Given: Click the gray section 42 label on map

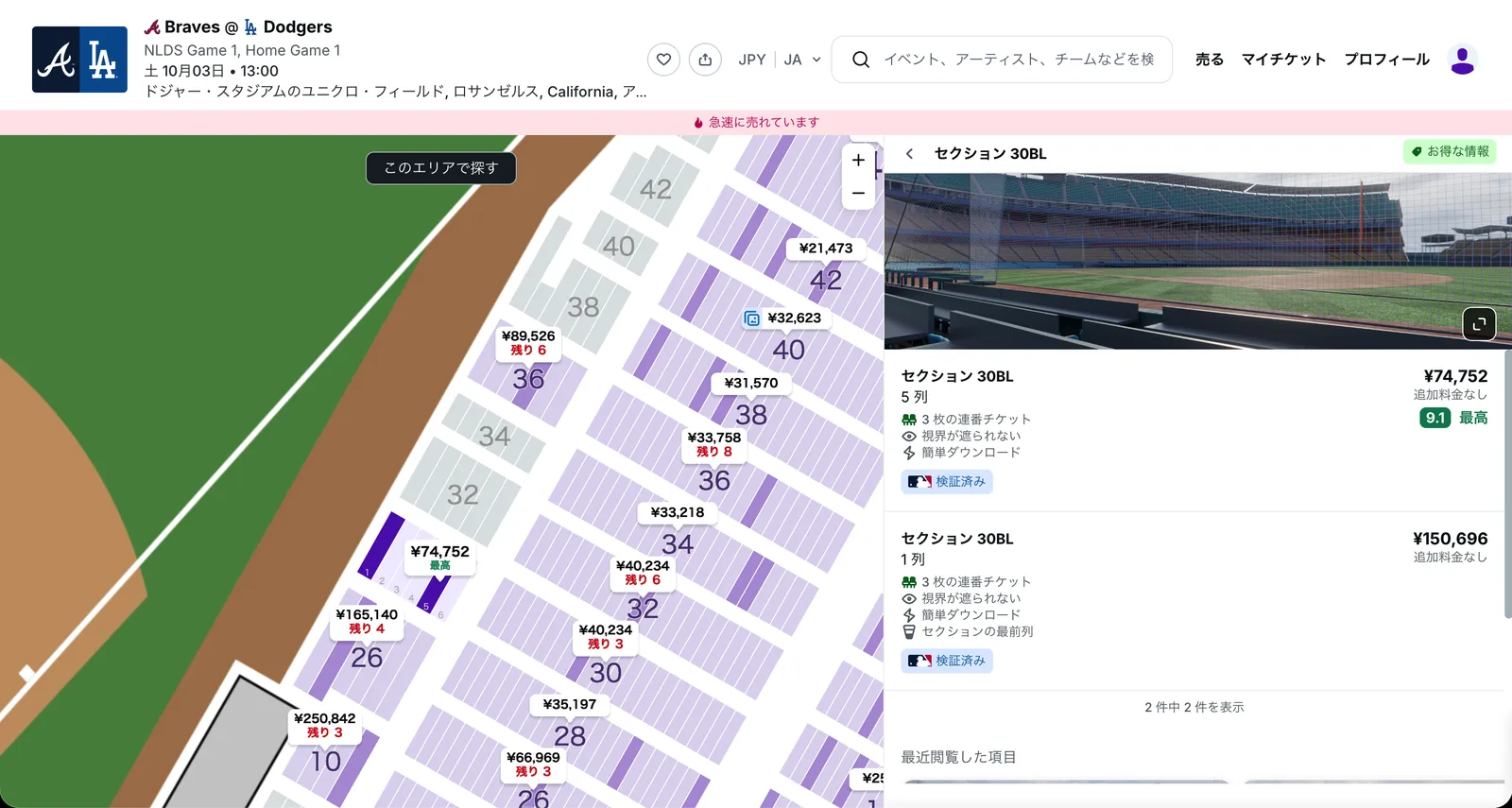Looking at the screenshot, I should coord(656,189).
